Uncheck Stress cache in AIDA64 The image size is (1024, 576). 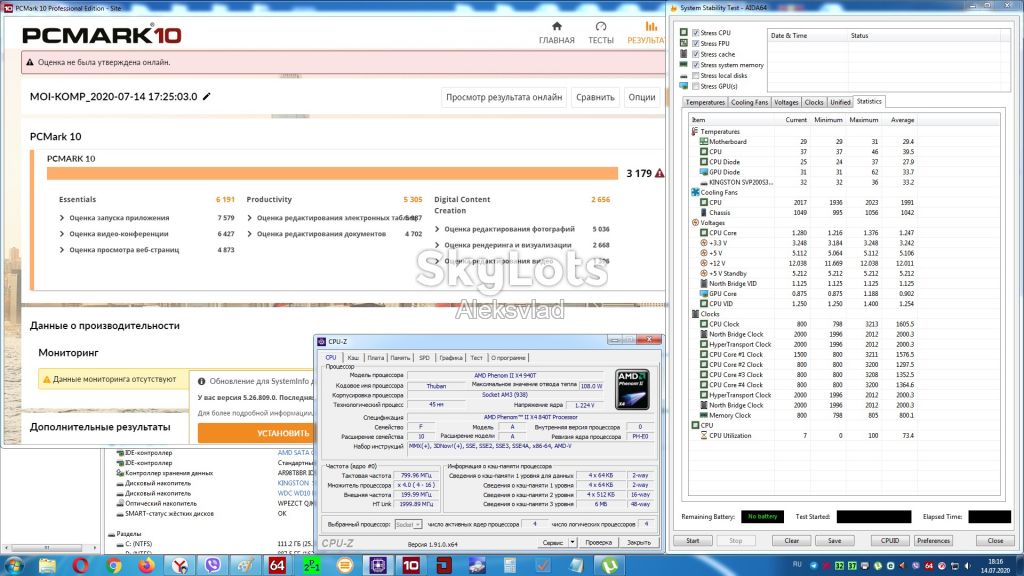click(696, 54)
